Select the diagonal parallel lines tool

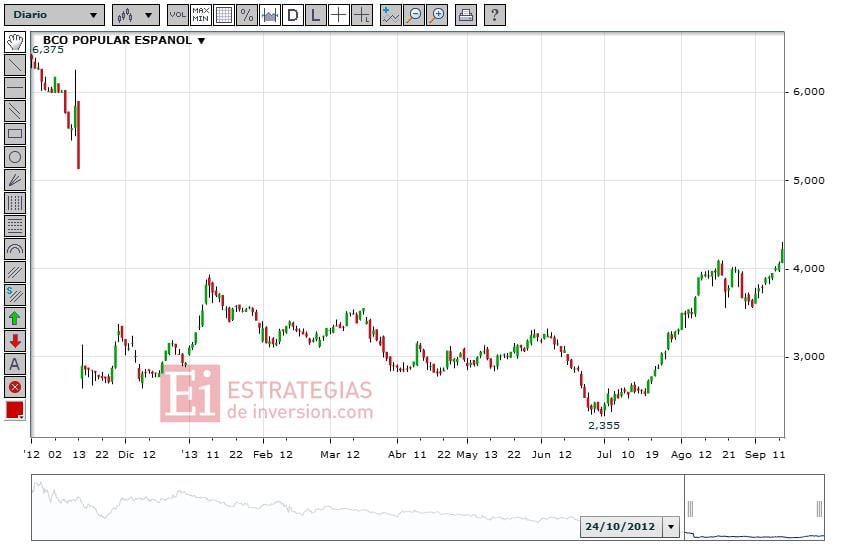[15, 272]
